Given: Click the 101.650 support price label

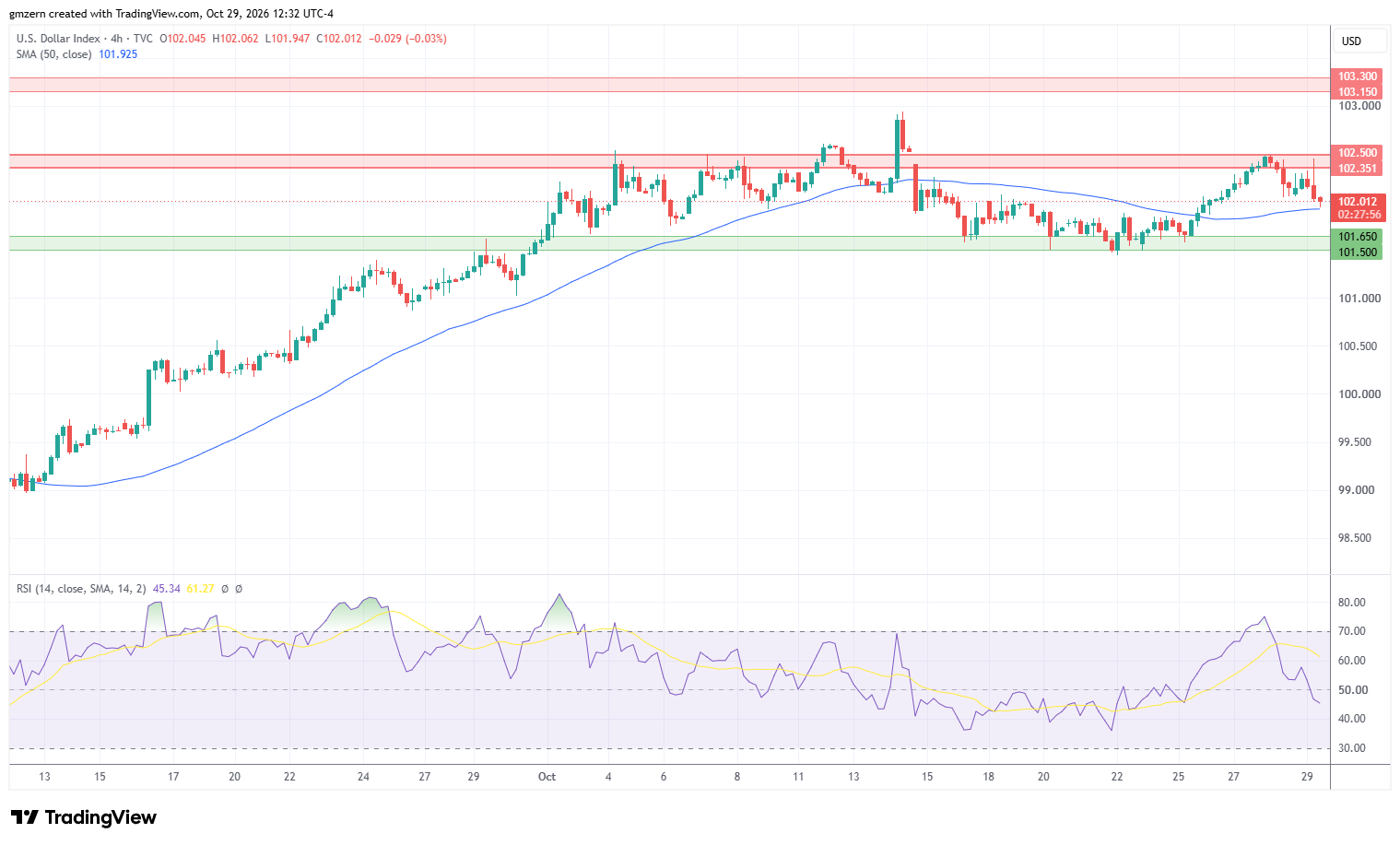Looking at the screenshot, I should coord(1358,237).
